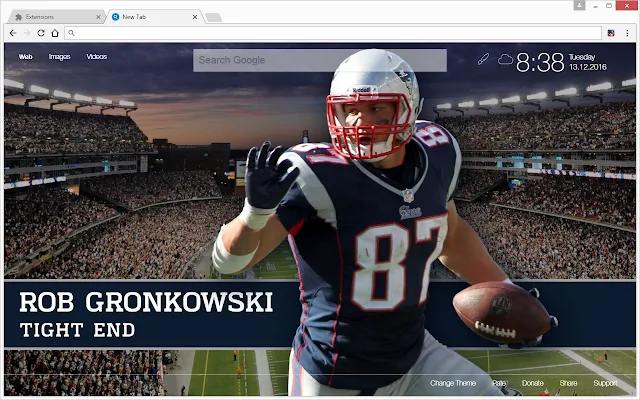Click the user profile icon in title bar

click(x=579, y=5)
